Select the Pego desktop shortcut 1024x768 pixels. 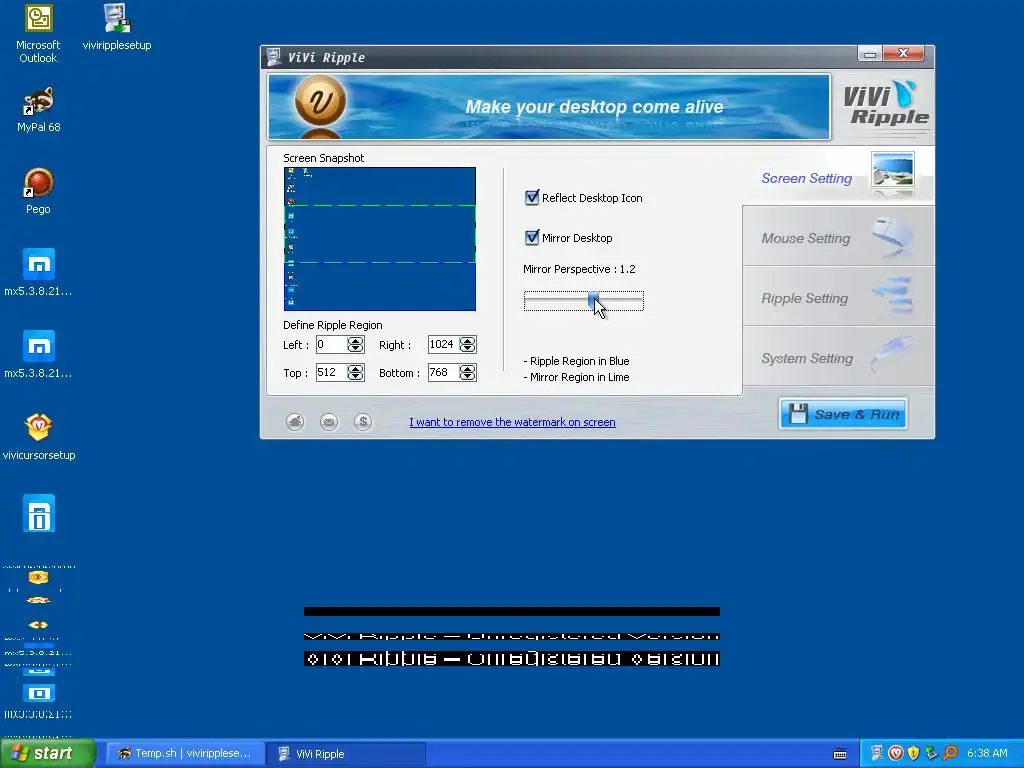(x=38, y=191)
